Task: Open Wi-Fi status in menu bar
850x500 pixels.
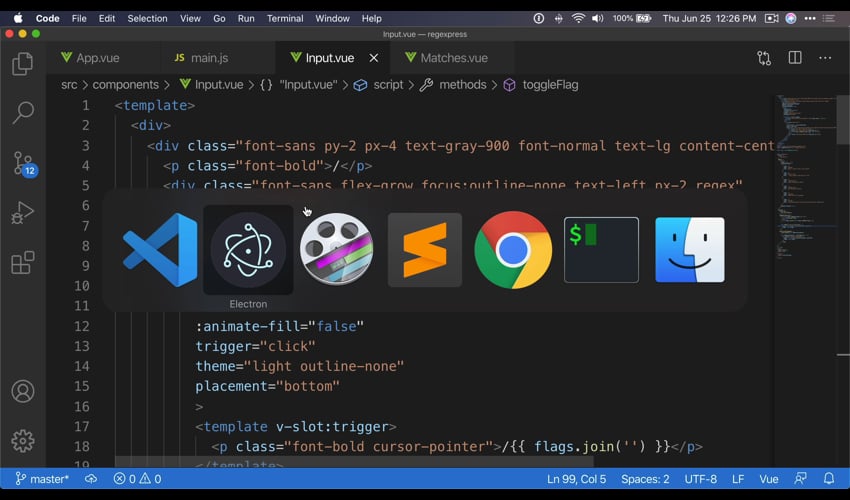Action: (578, 18)
